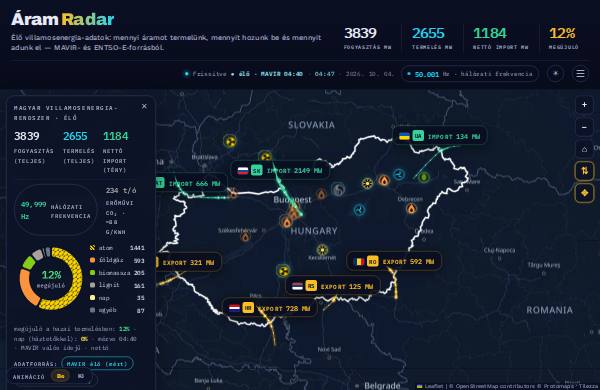Click the Slovakia import 2149 MW label
The height and width of the screenshot is (390, 600).
coord(280,171)
